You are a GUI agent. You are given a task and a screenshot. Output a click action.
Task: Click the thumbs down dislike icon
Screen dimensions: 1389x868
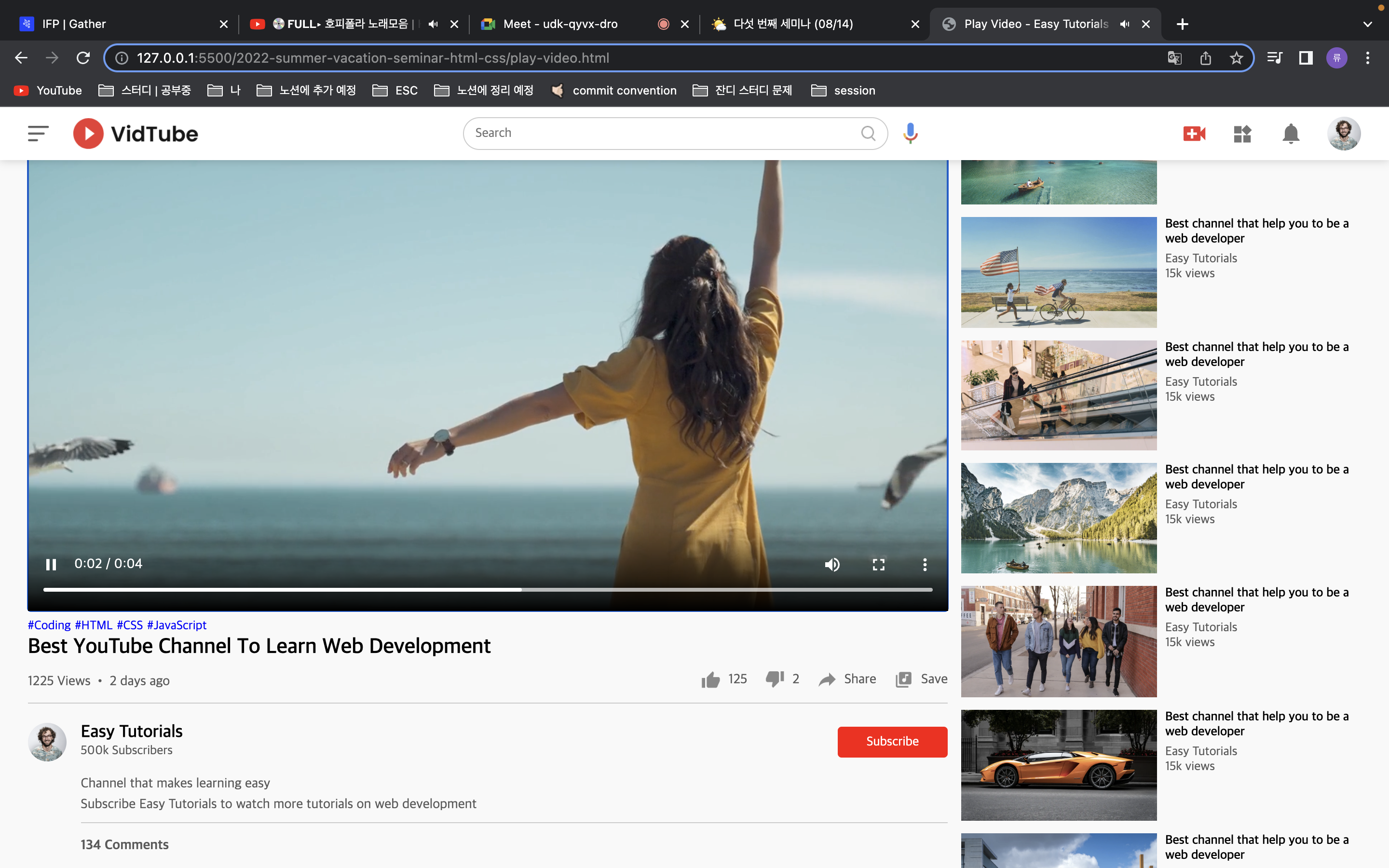tap(774, 679)
